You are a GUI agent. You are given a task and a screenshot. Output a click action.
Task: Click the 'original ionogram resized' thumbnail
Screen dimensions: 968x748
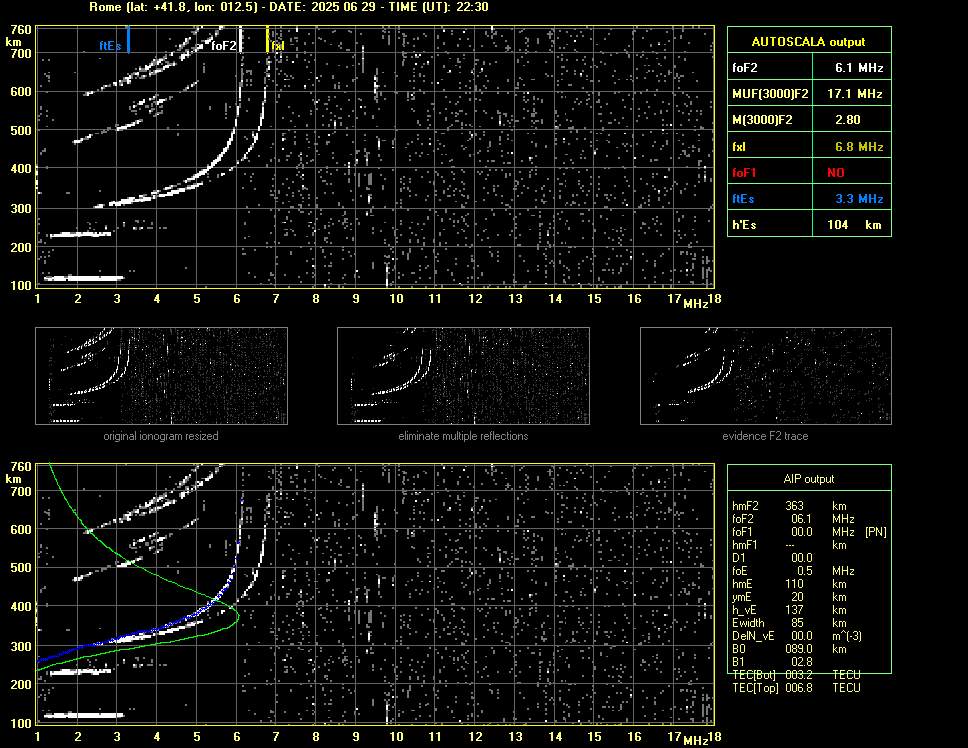point(161,376)
